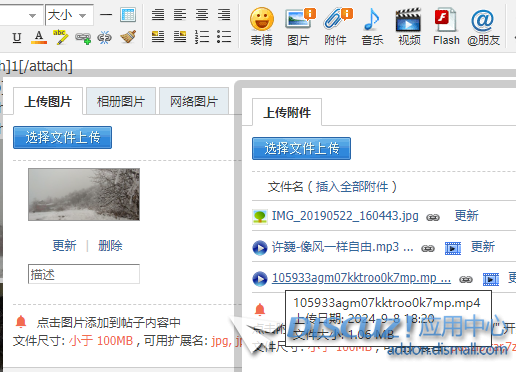Screen dimensions: 526x375
Task: Insert 音乐 music via the note icon
Action: pos(372,26)
